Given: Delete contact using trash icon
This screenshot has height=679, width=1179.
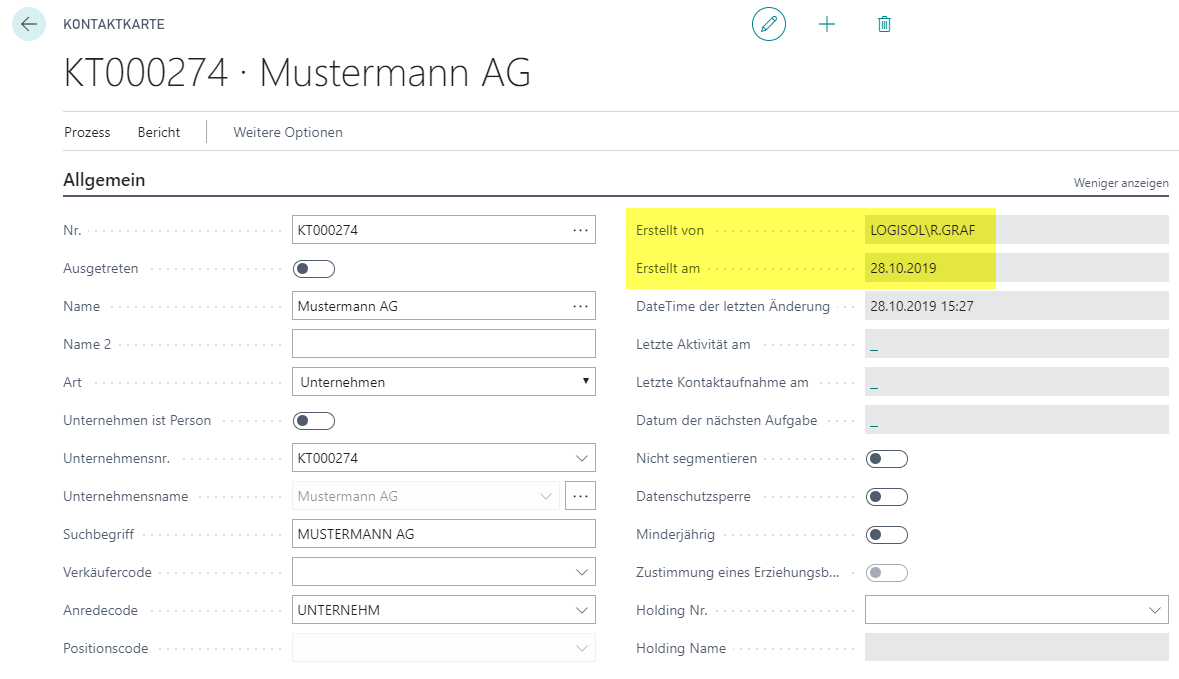Looking at the screenshot, I should click(x=884, y=24).
